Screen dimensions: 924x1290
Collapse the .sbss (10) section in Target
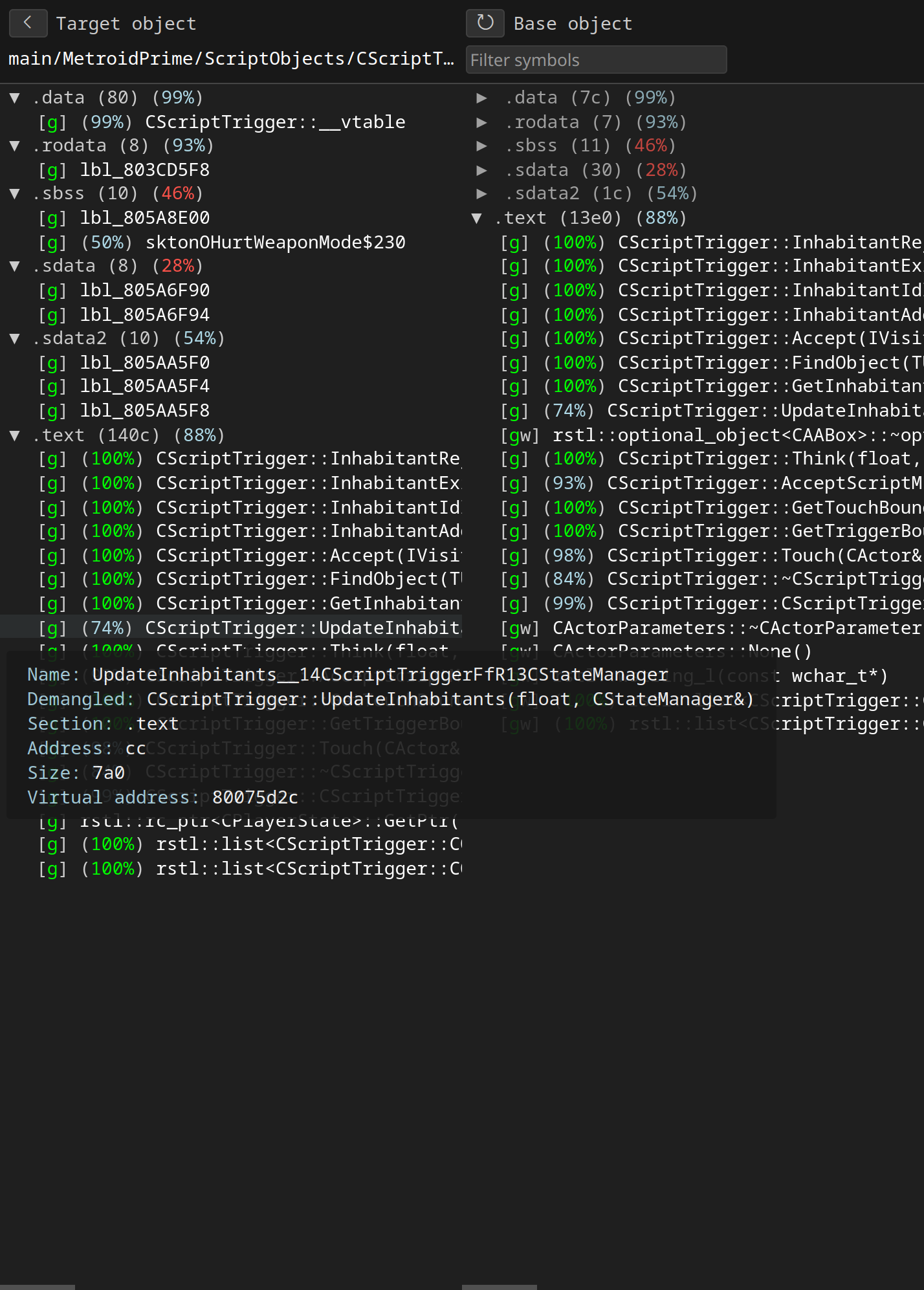[14, 193]
